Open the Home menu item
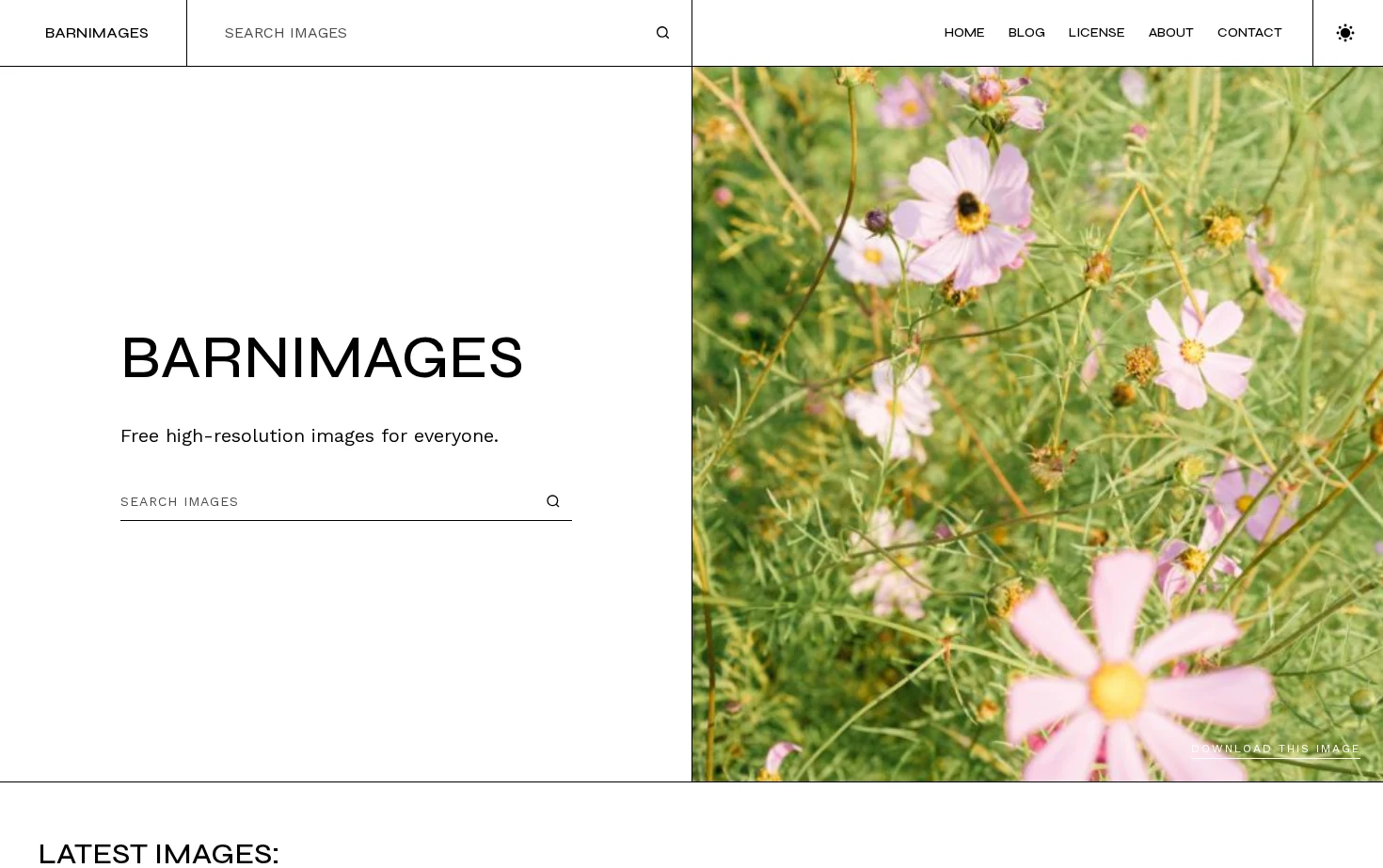Viewport: 1383px width, 868px height. 964,33
